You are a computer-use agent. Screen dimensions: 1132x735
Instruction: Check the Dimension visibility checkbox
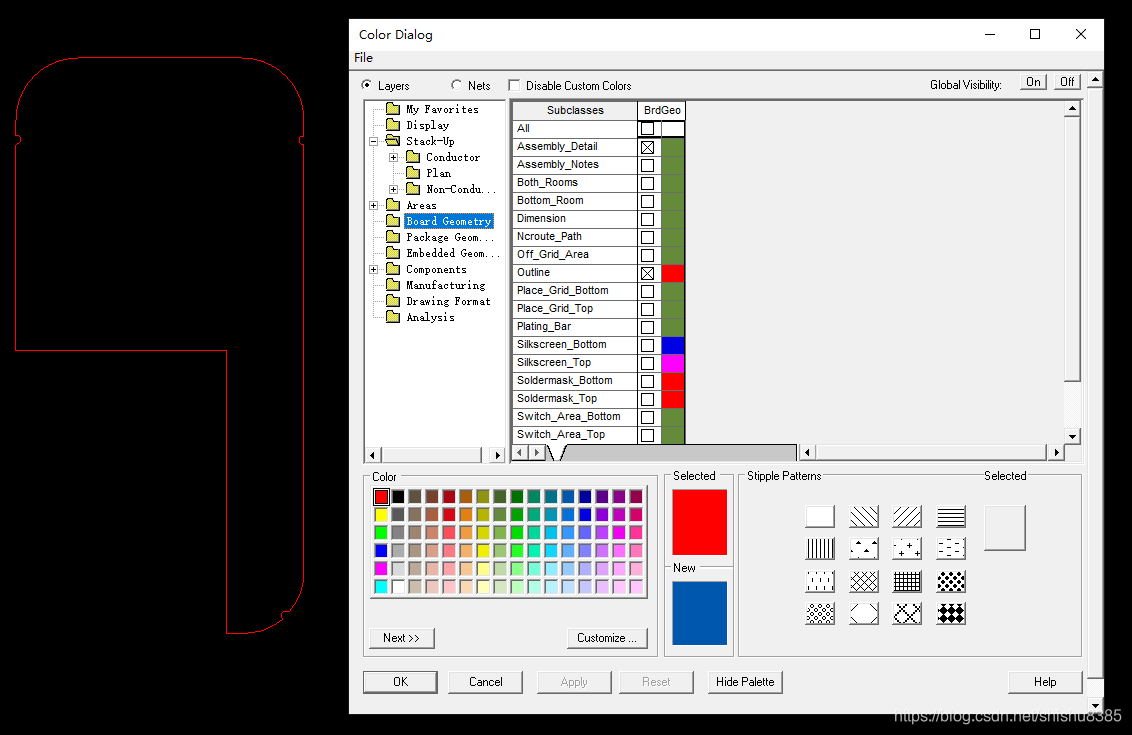pos(648,219)
